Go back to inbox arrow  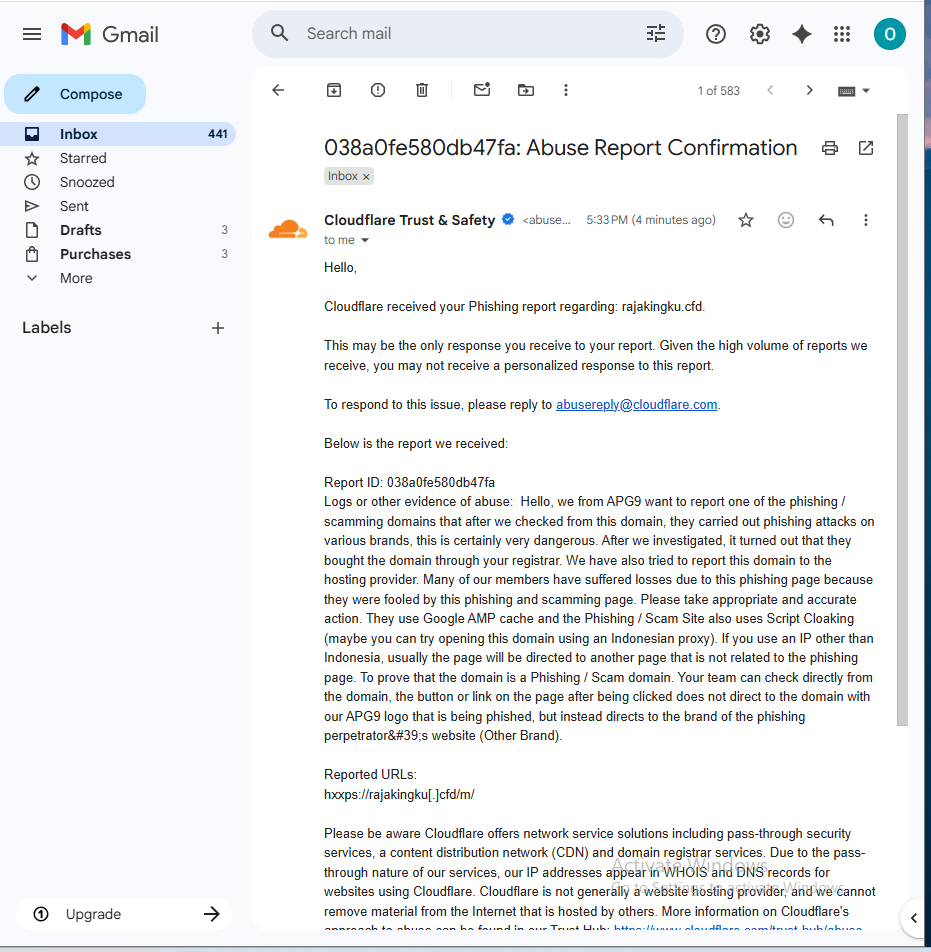278,90
